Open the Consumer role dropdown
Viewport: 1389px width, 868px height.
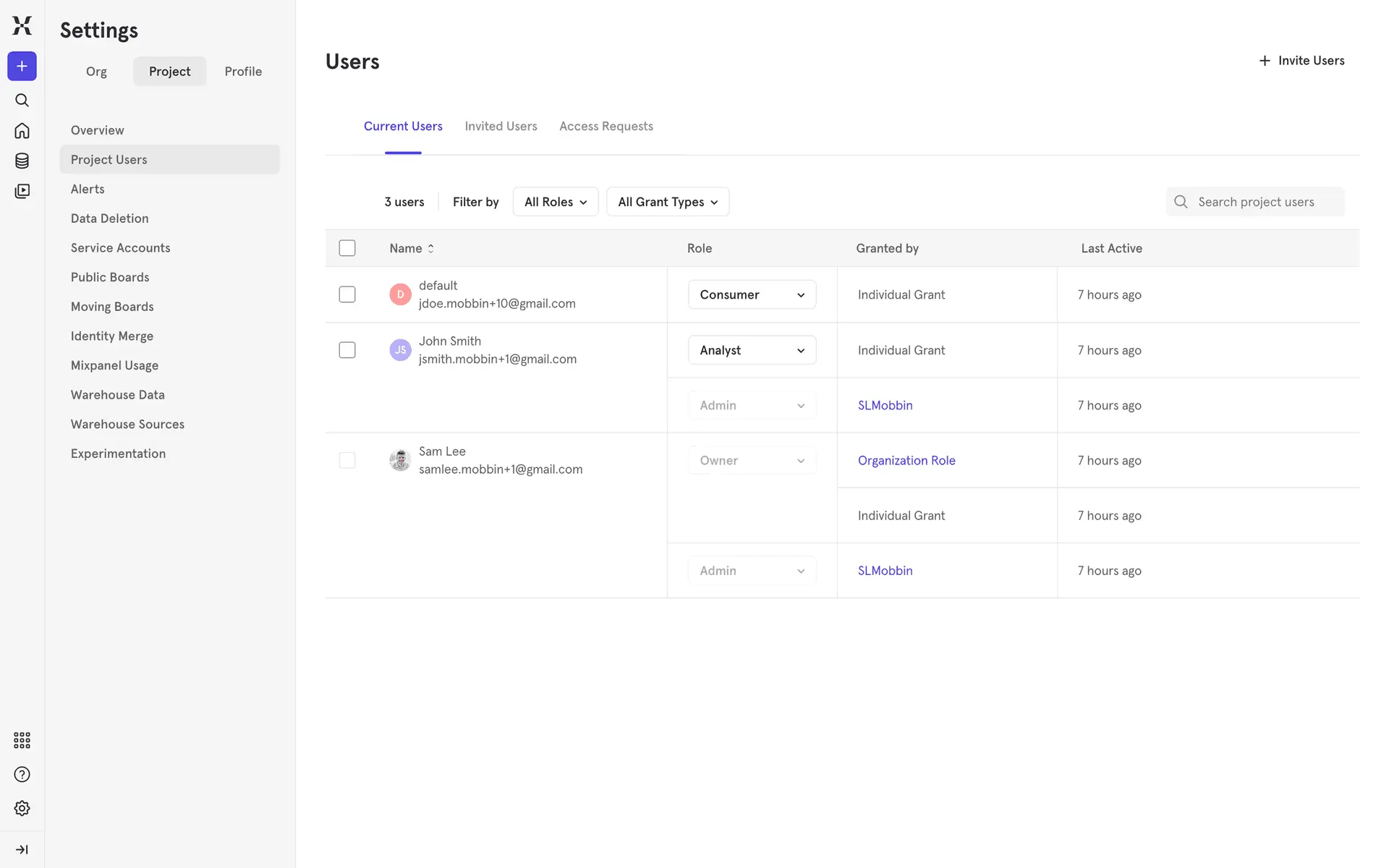752,294
